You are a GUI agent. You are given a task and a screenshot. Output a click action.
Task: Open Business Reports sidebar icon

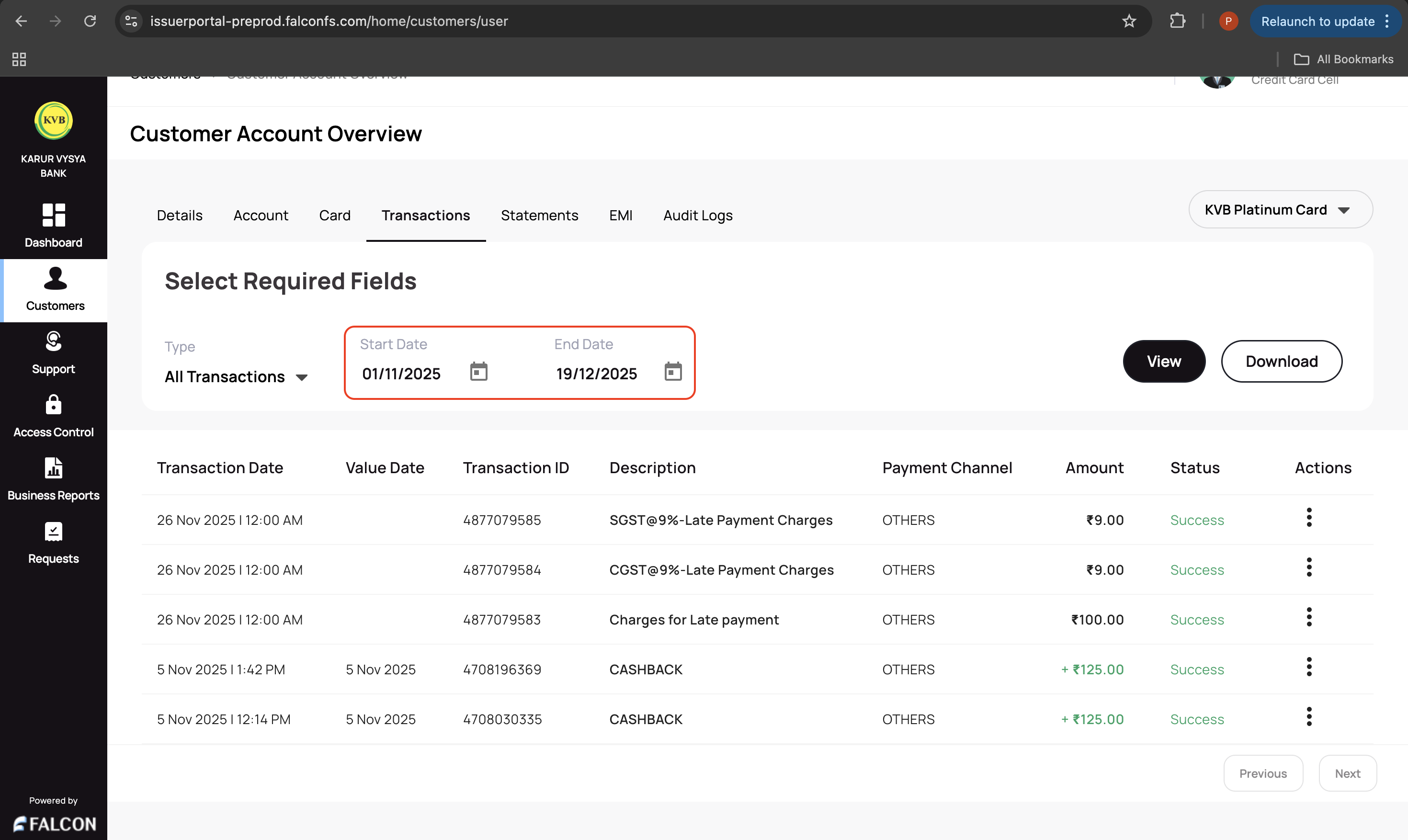click(x=54, y=468)
